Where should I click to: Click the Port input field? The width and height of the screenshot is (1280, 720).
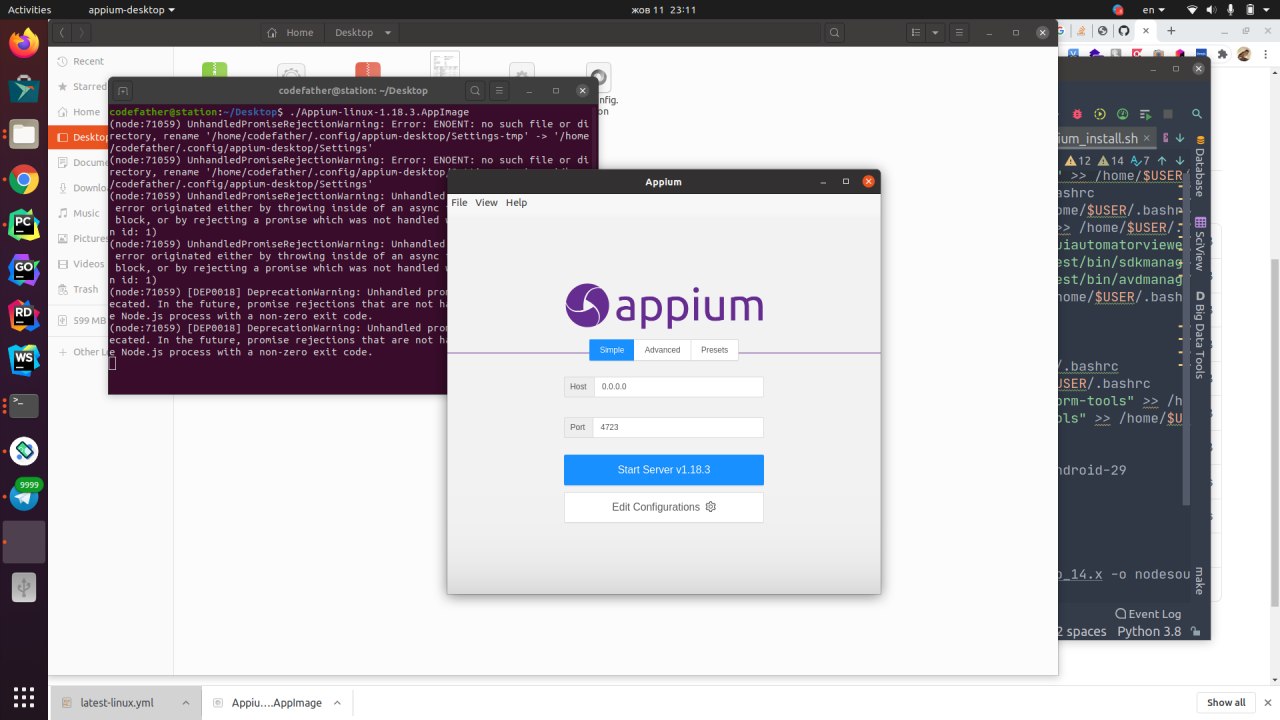(678, 427)
